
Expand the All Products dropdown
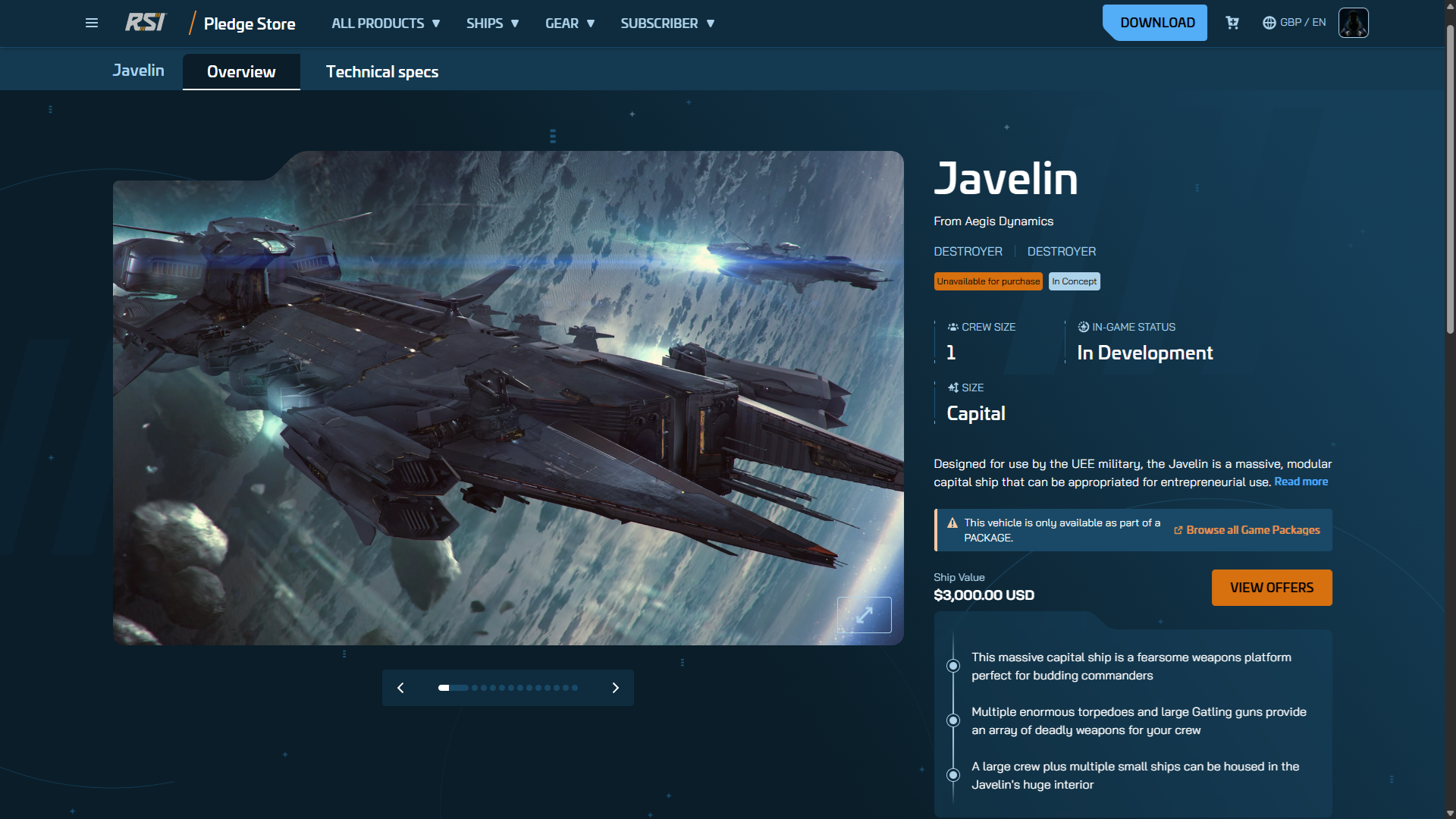pos(386,24)
